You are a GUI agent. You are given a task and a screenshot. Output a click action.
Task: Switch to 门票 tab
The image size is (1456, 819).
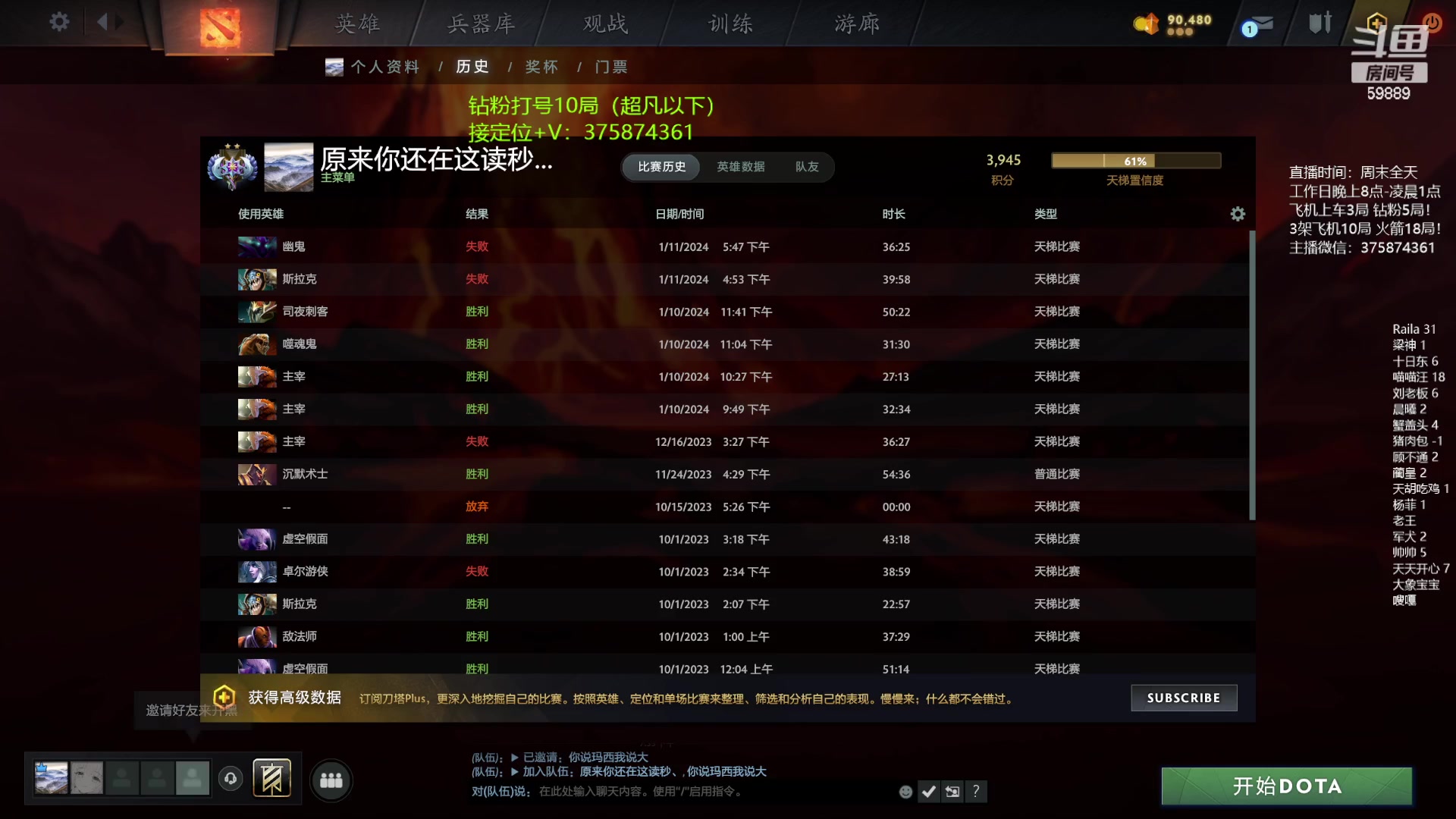(x=611, y=67)
